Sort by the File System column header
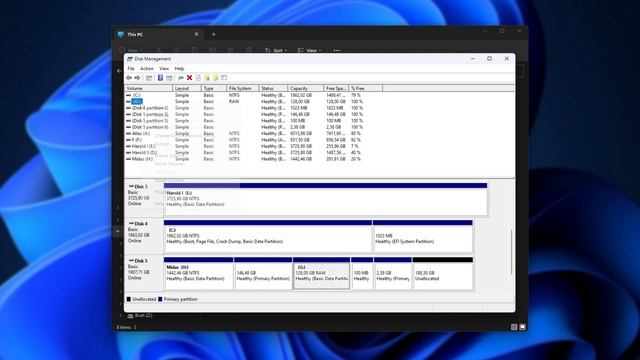Viewport: 640px width, 360px height. (243, 88)
